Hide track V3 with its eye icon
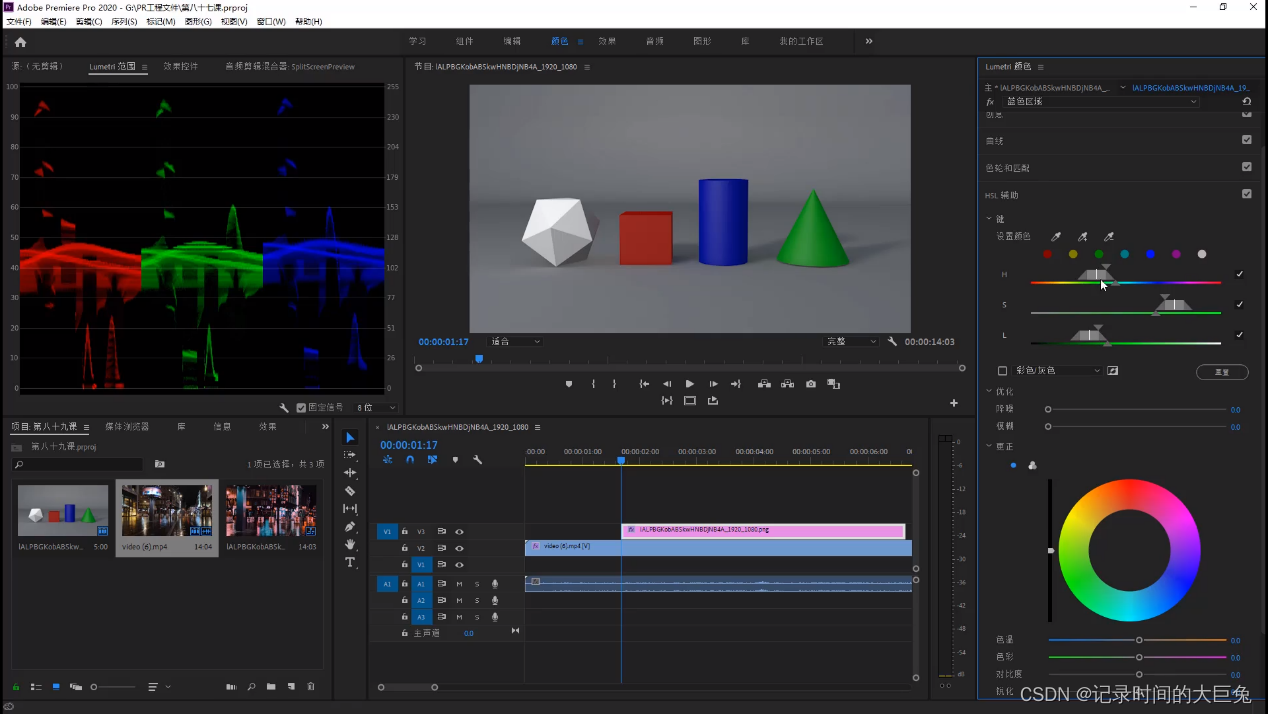 pyautogui.click(x=459, y=532)
